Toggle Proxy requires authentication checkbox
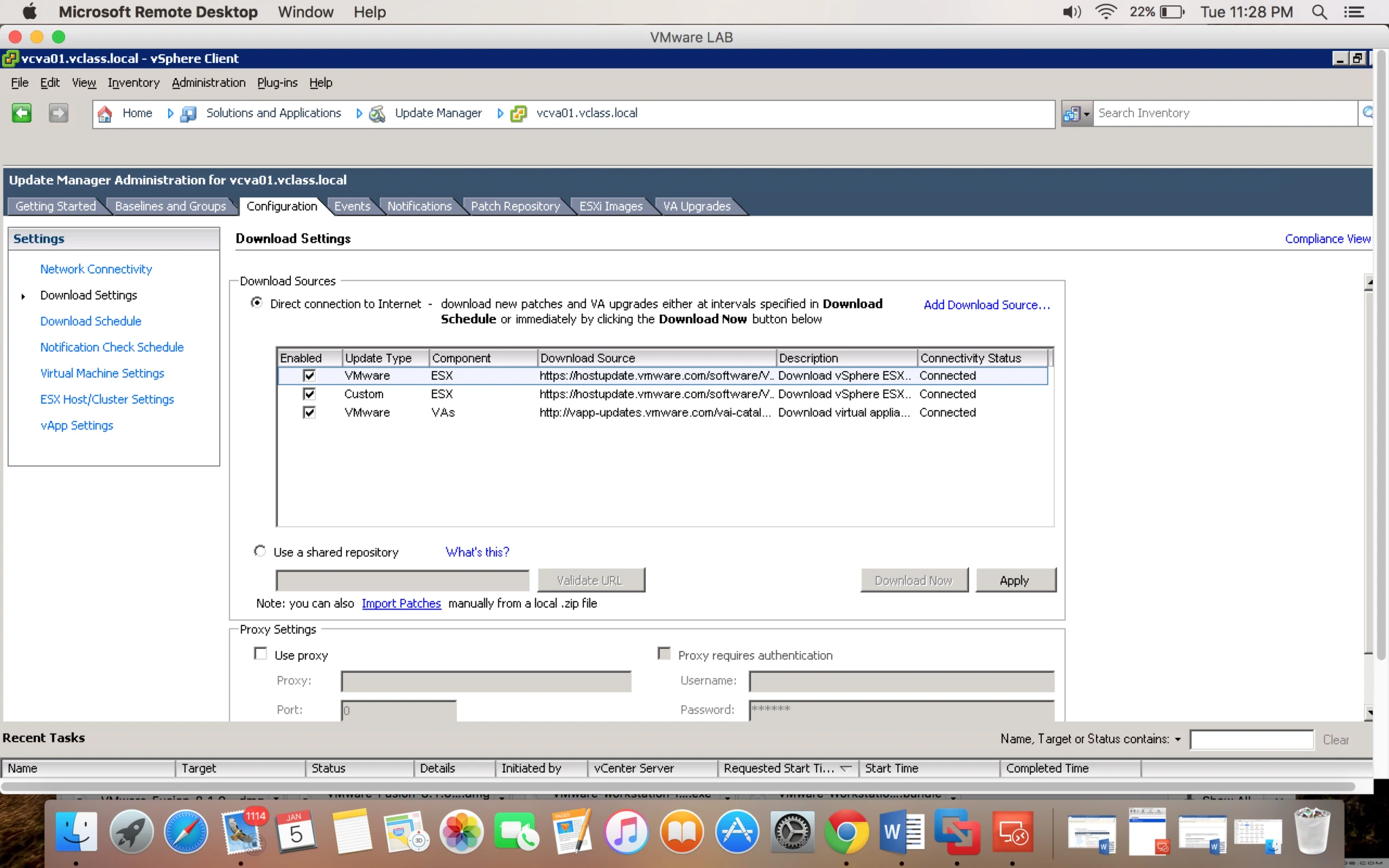This screenshot has width=1389, height=868. coord(664,654)
